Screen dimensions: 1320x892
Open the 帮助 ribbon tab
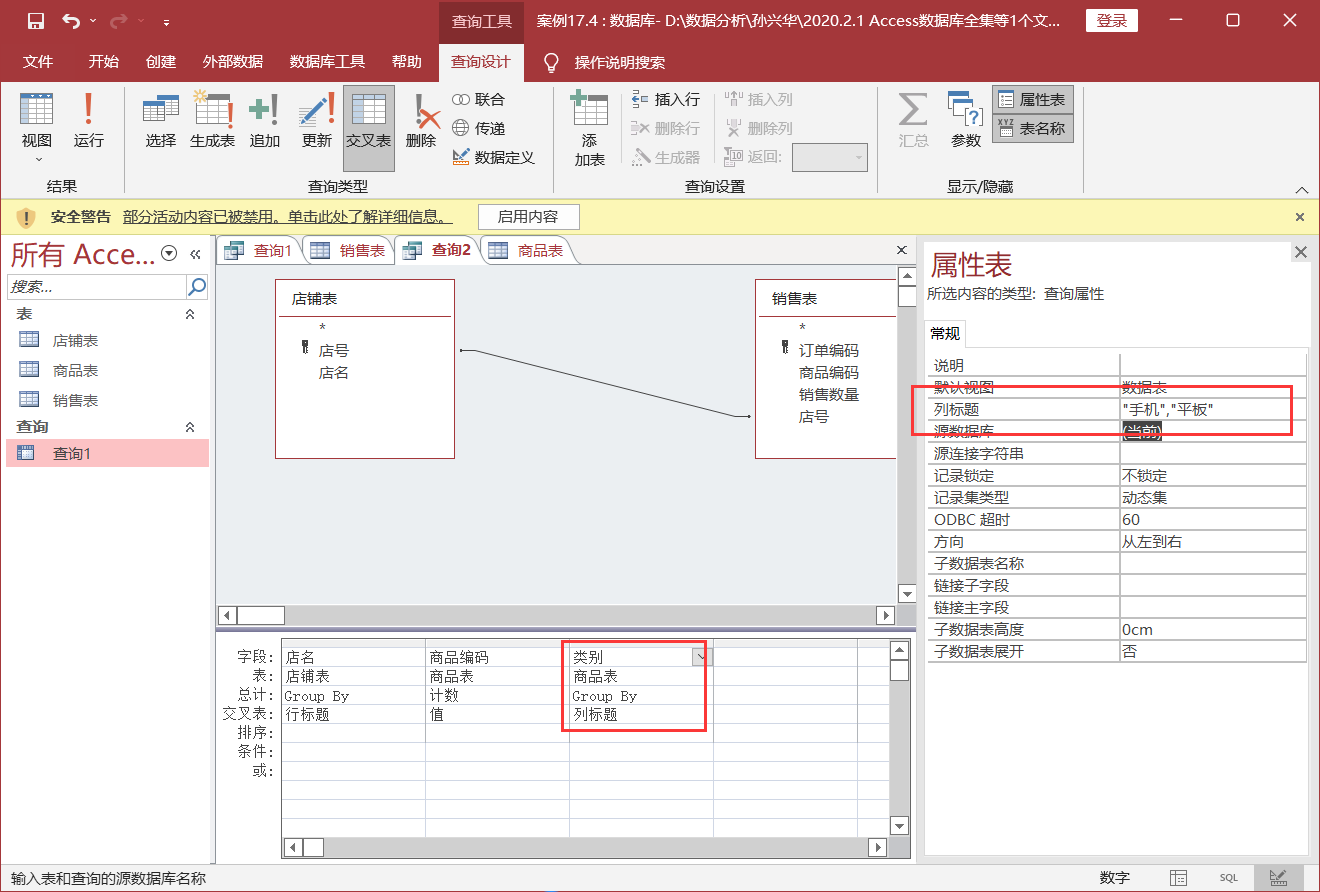[406, 62]
